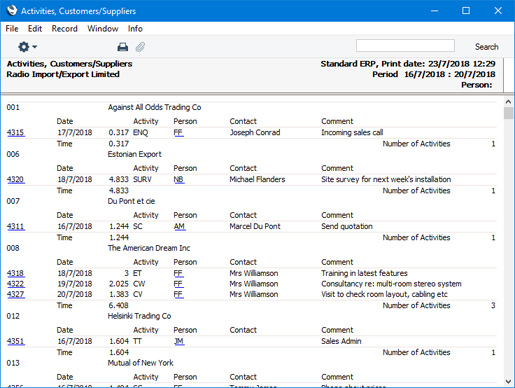515x388 pixels.
Task: Open the Window menu
Action: [x=103, y=29]
